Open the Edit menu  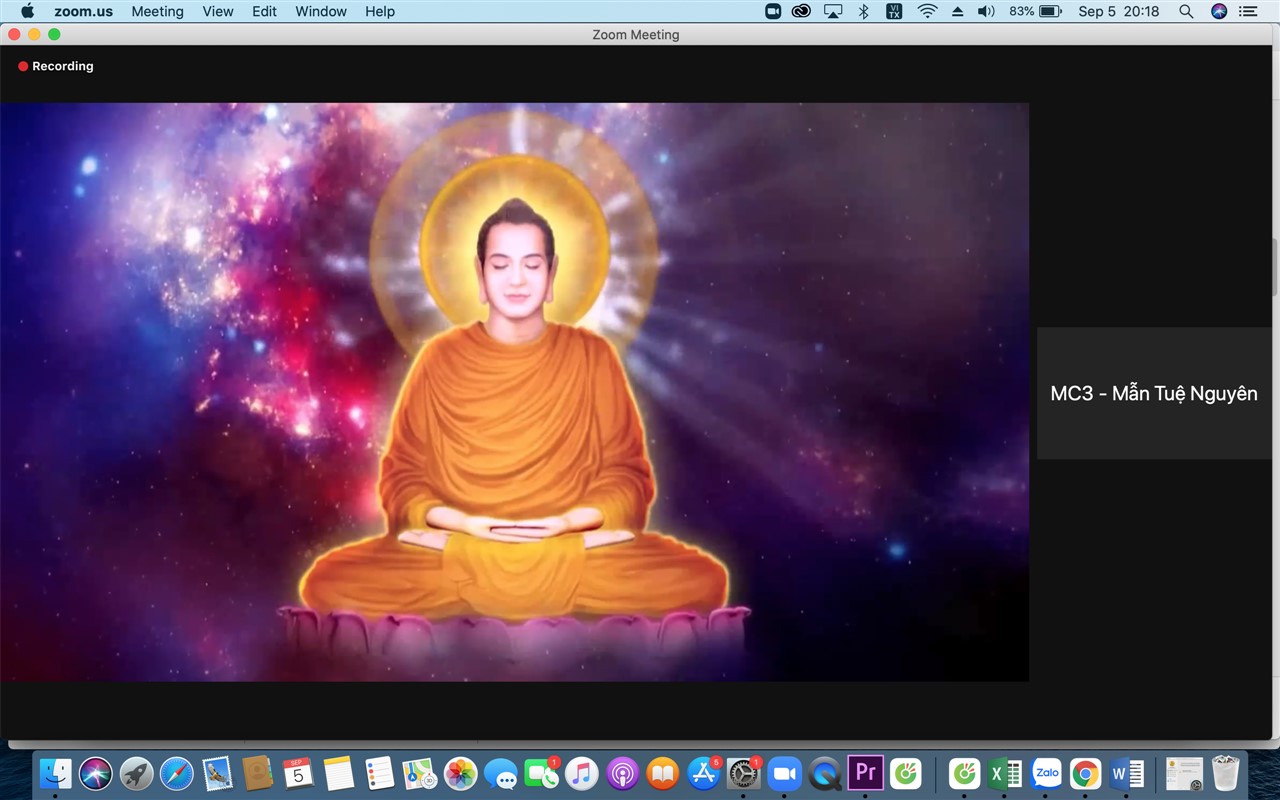(264, 11)
